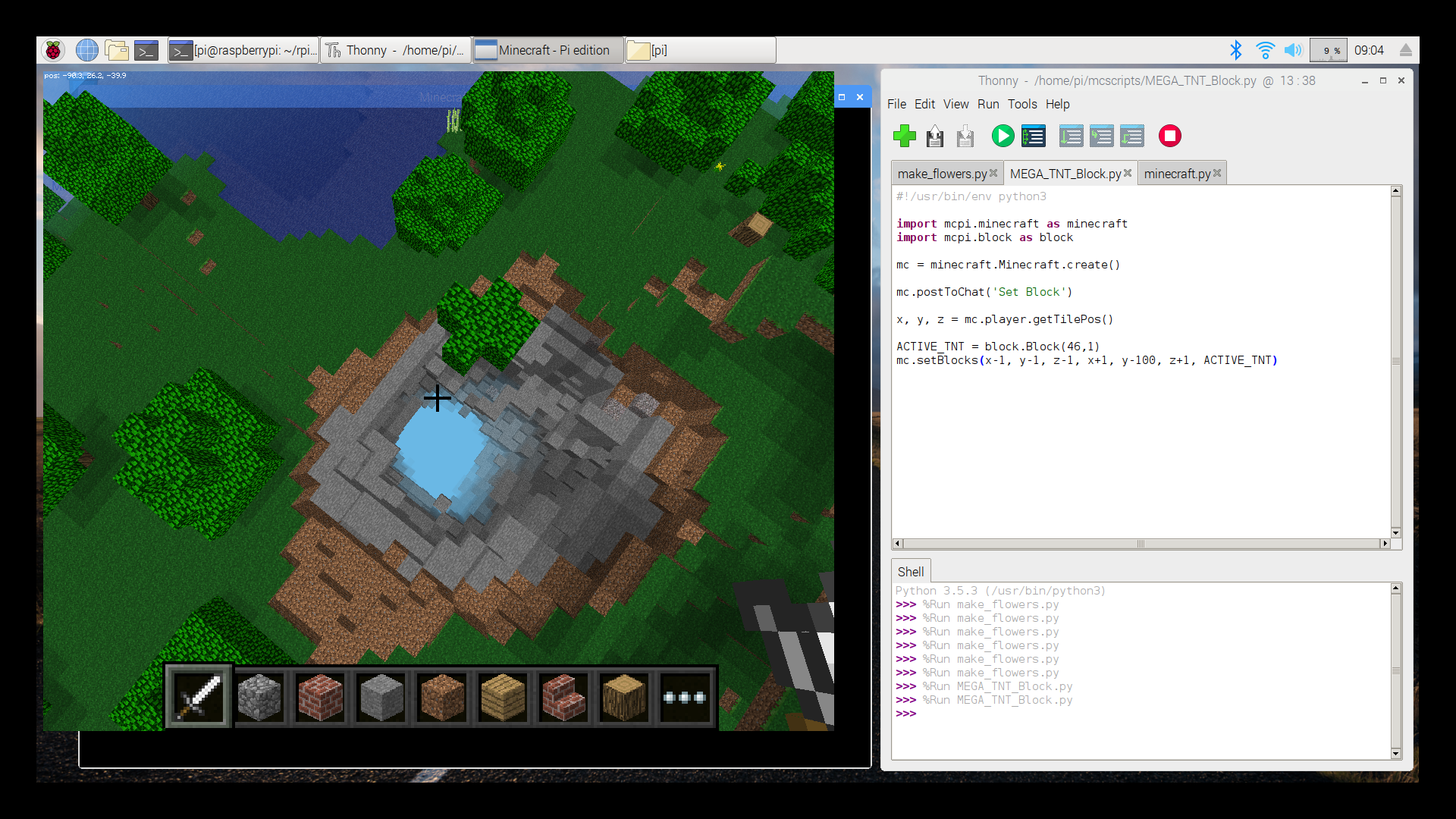
Task: Start debugging the current script
Action: click(1033, 136)
